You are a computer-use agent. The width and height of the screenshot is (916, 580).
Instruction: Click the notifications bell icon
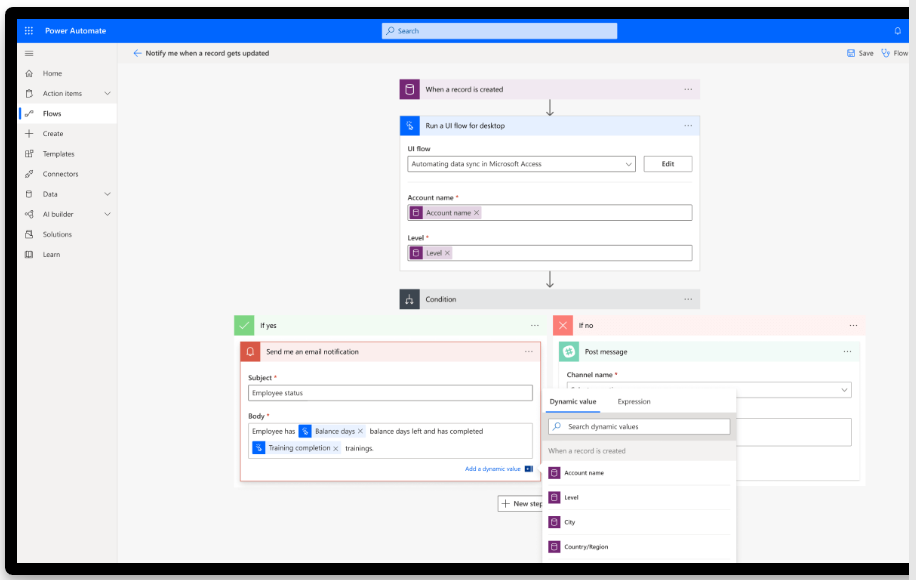point(897,31)
